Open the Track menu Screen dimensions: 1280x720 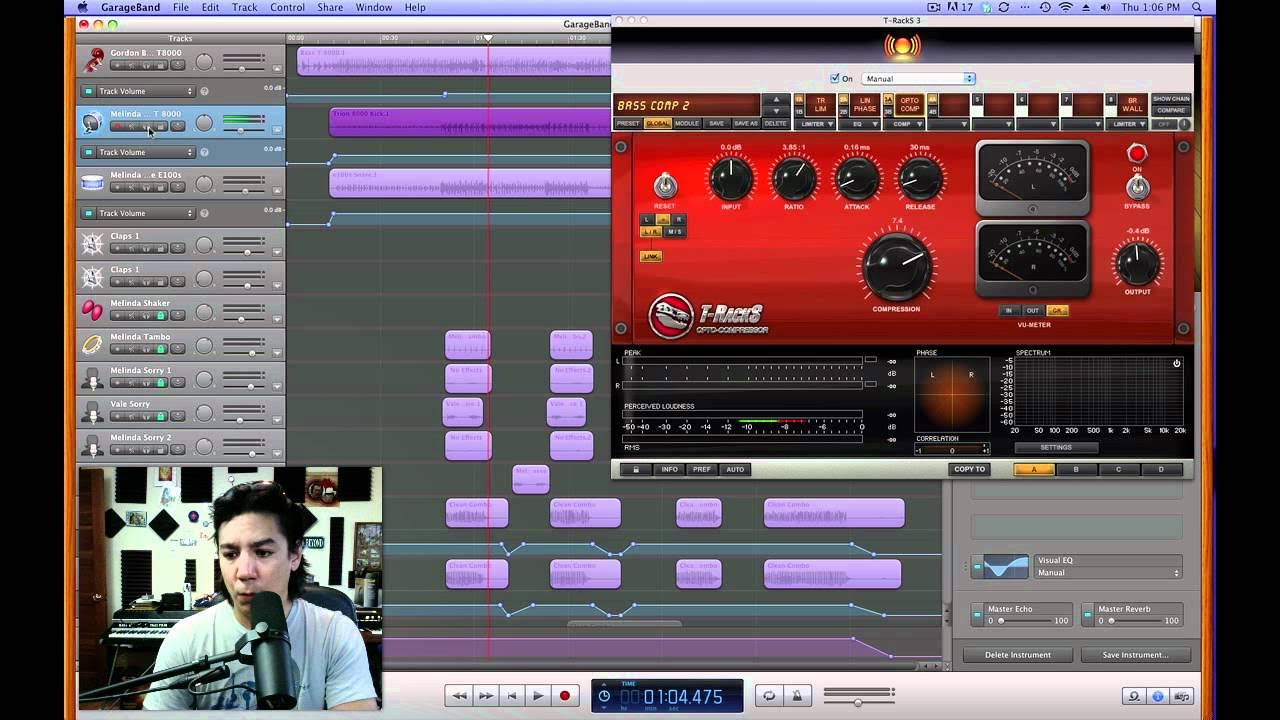[x=245, y=7]
